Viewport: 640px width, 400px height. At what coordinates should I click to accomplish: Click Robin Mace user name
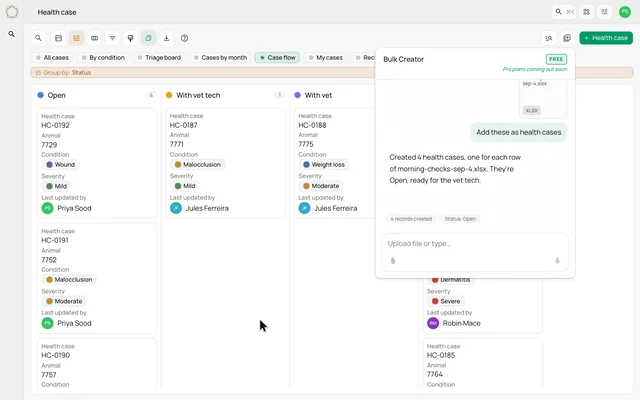click(x=462, y=323)
